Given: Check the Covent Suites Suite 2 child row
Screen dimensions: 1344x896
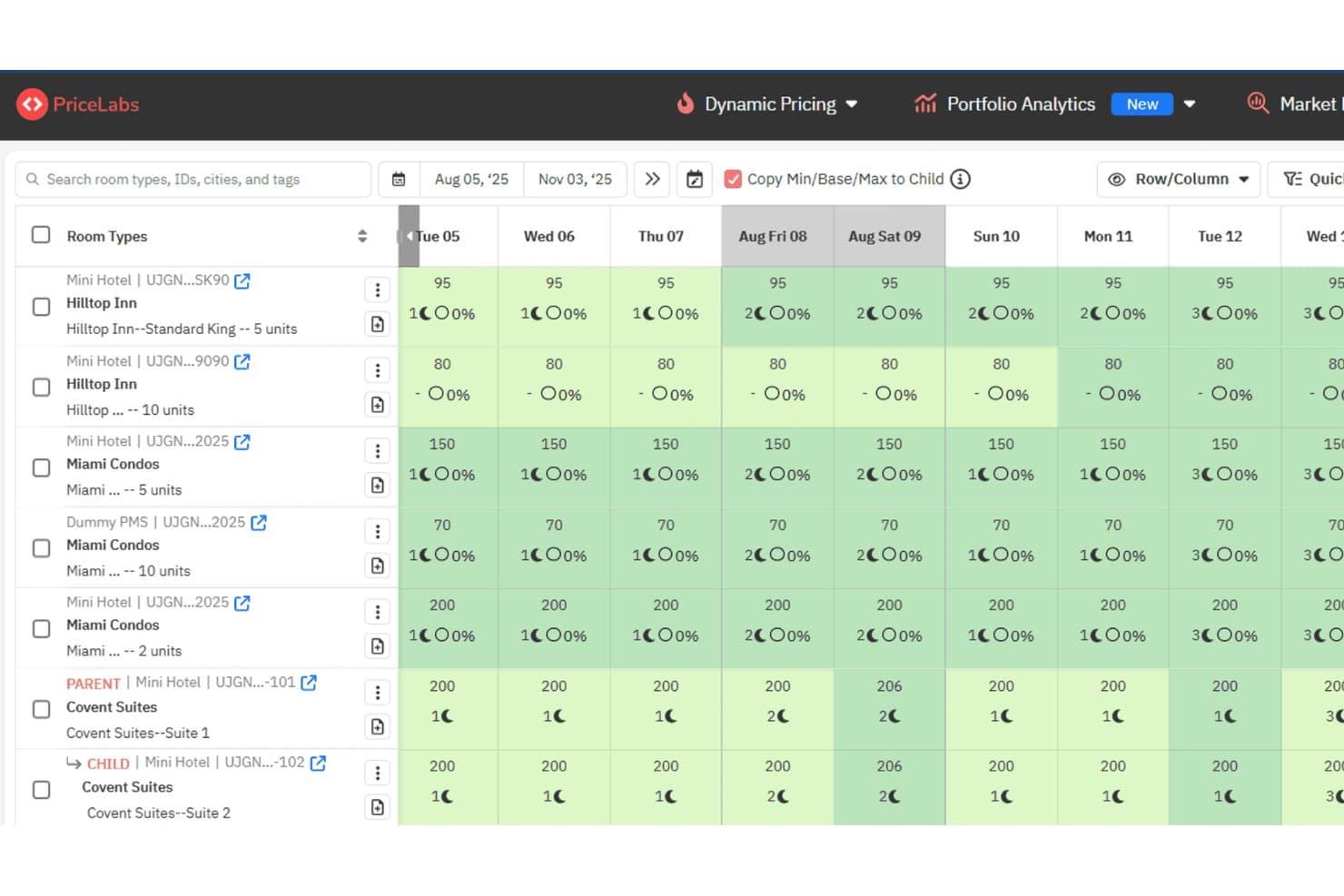Looking at the screenshot, I should (x=41, y=790).
